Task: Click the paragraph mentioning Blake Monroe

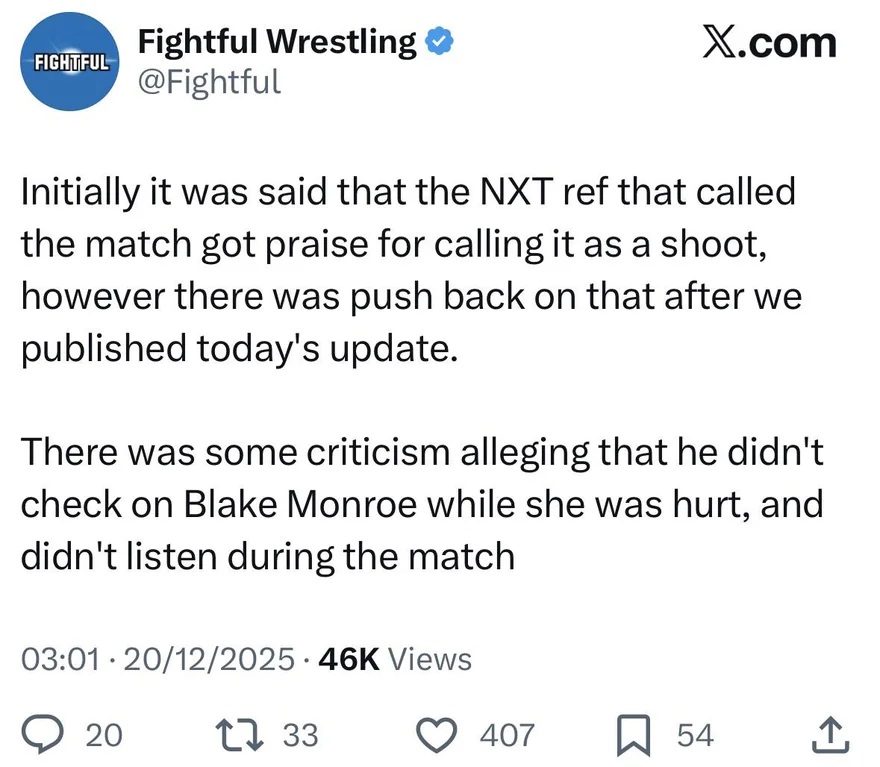Action: pos(422,504)
